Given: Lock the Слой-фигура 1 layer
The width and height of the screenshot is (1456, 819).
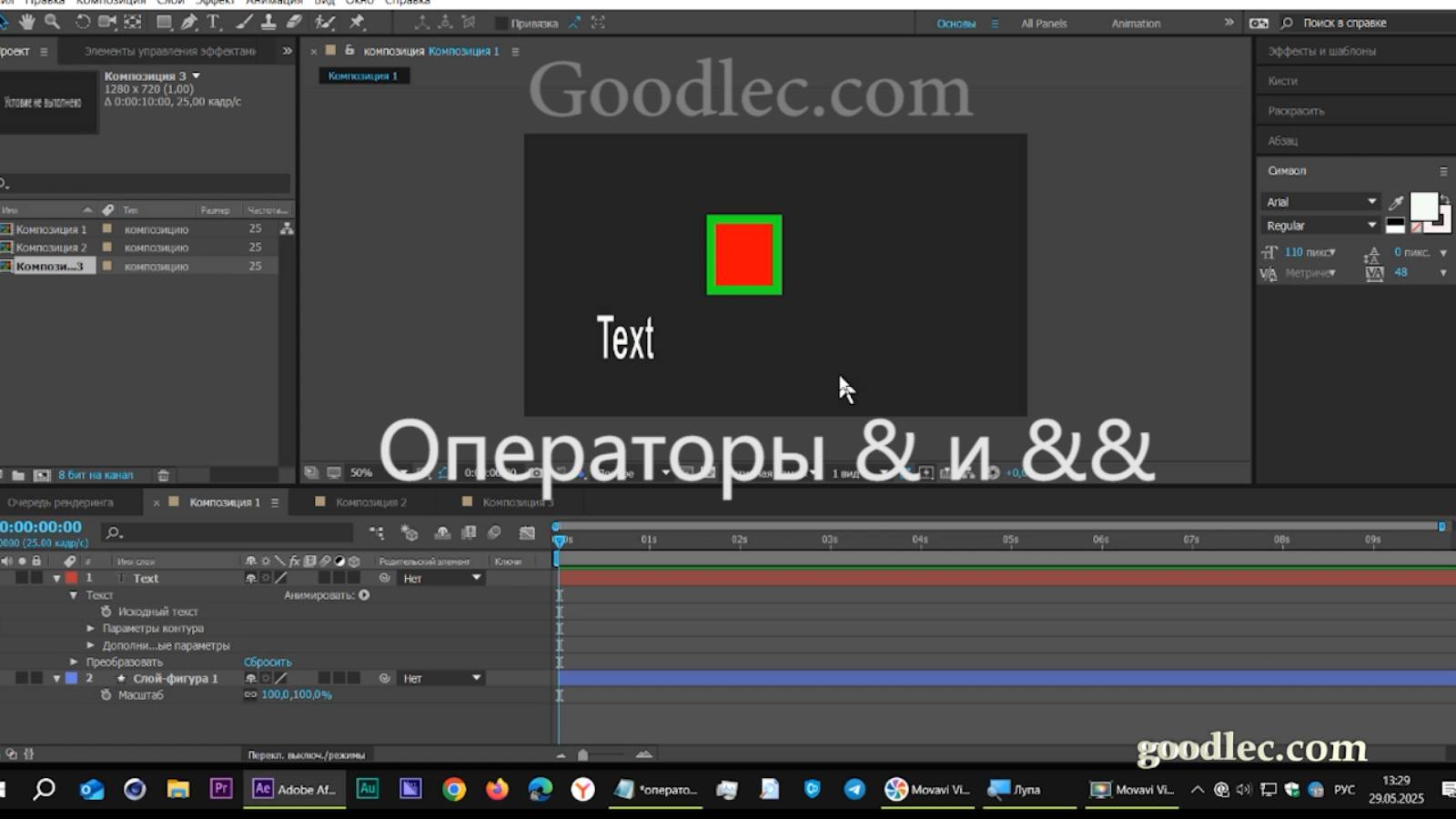Looking at the screenshot, I should tap(35, 677).
